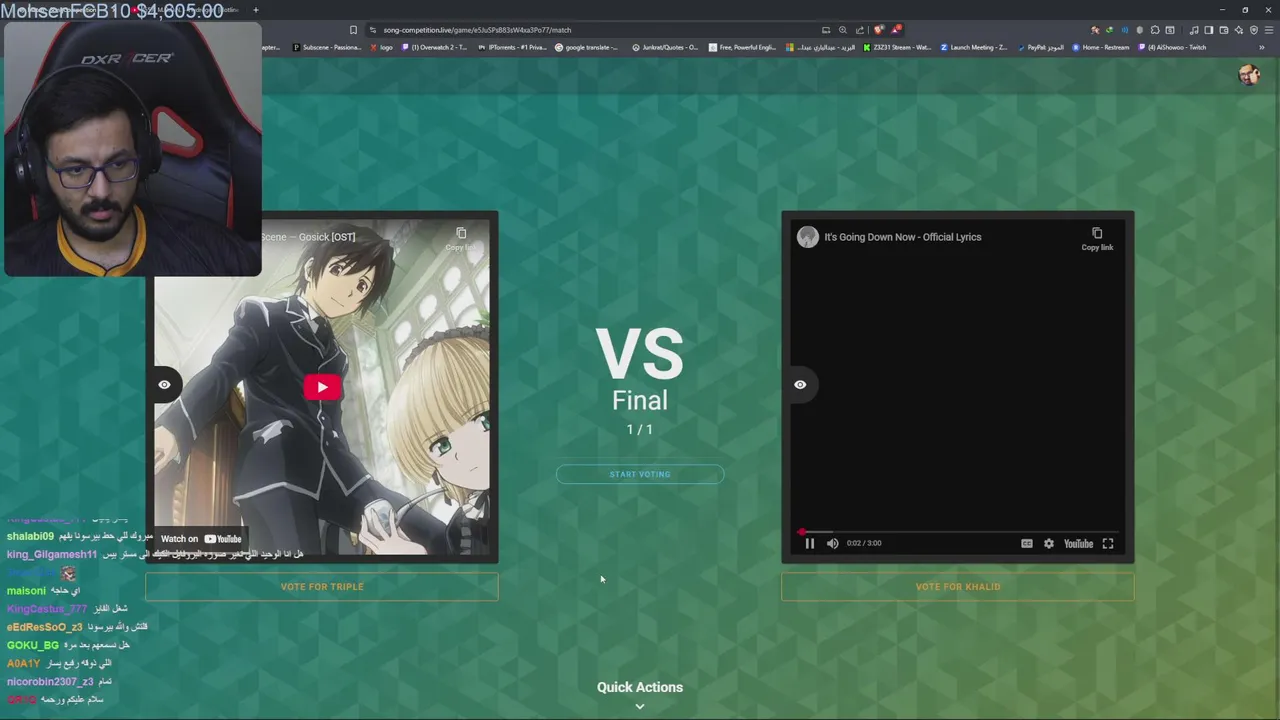This screenshot has height=720, width=1280.
Task: Click the zoom magnifier icon in address bar
Action: click(842, 30)
